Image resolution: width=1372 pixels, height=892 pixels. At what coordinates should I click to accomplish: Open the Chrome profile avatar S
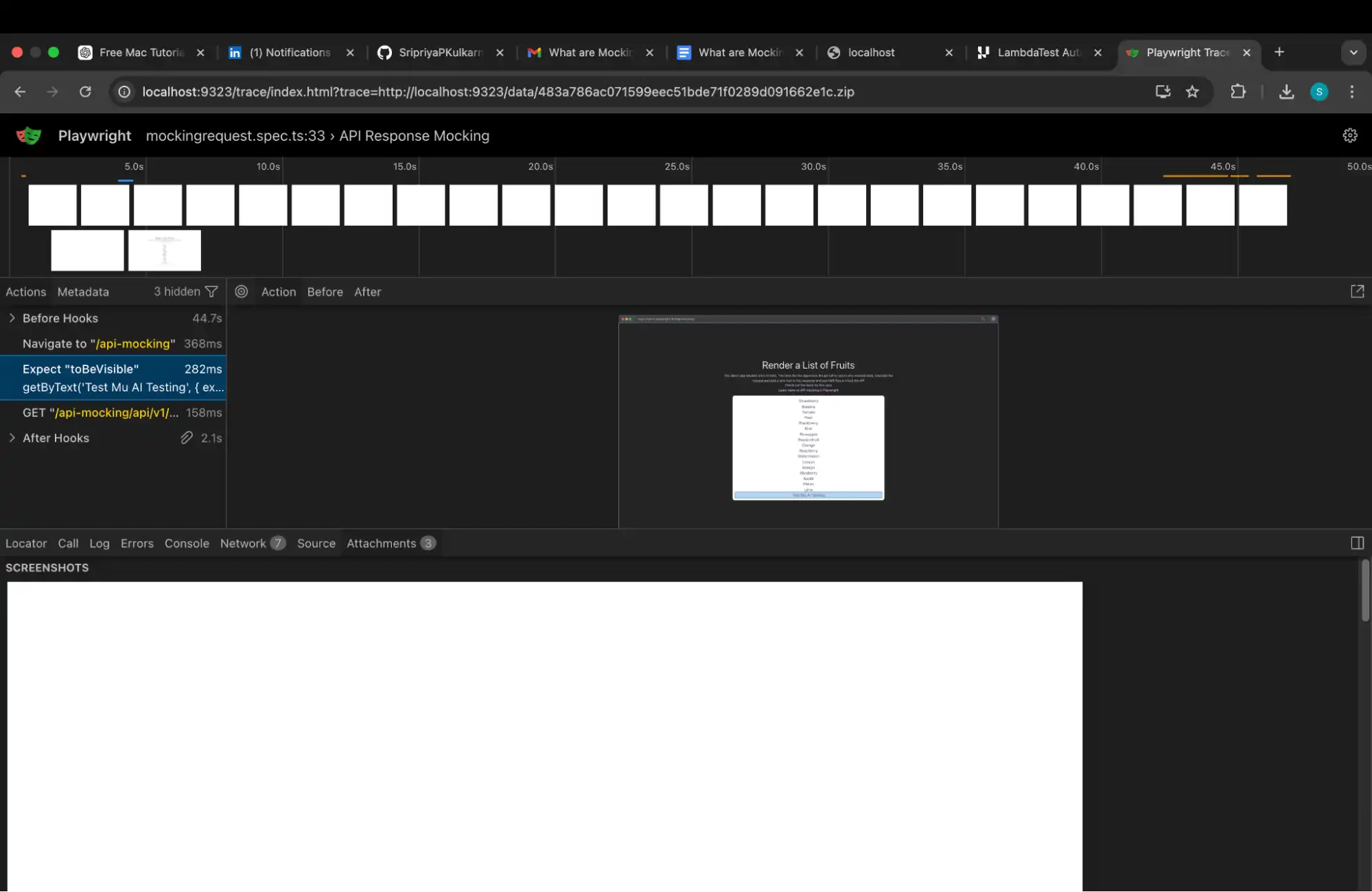point(1318,92)
